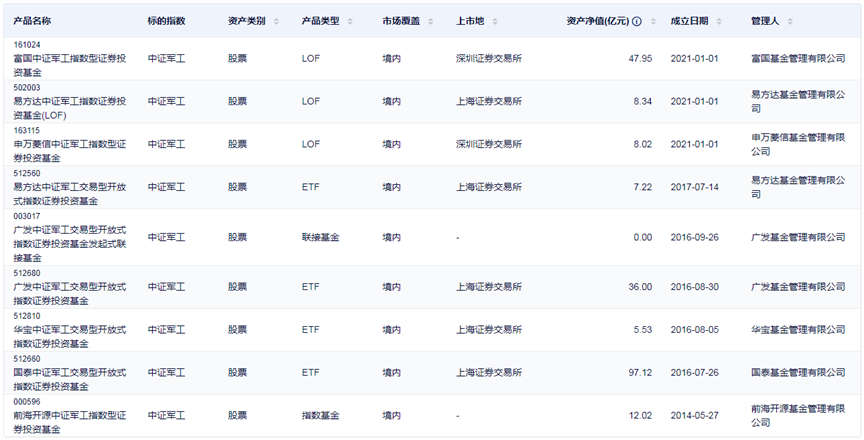This screenshot has width=864, height=440.
Task: Click ETF type in the 512660 row
Action: click(x=310, y=373)
